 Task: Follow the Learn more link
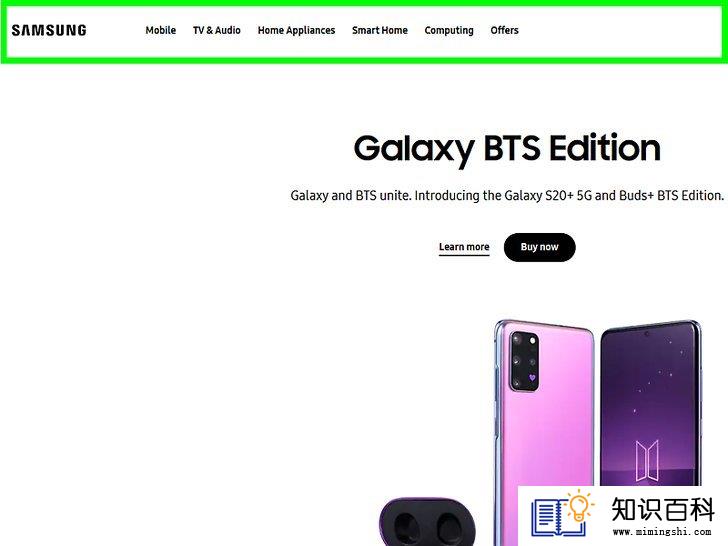click(464, 247)
